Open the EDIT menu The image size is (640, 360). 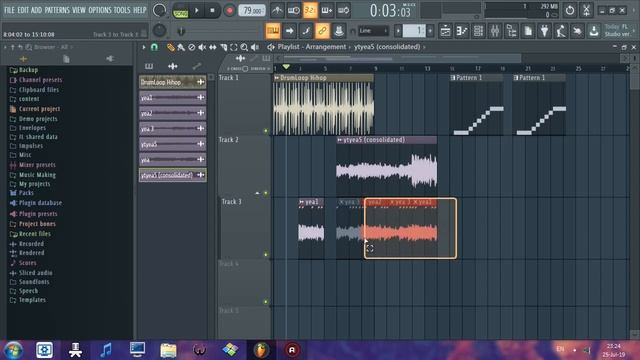click(23, 10)
